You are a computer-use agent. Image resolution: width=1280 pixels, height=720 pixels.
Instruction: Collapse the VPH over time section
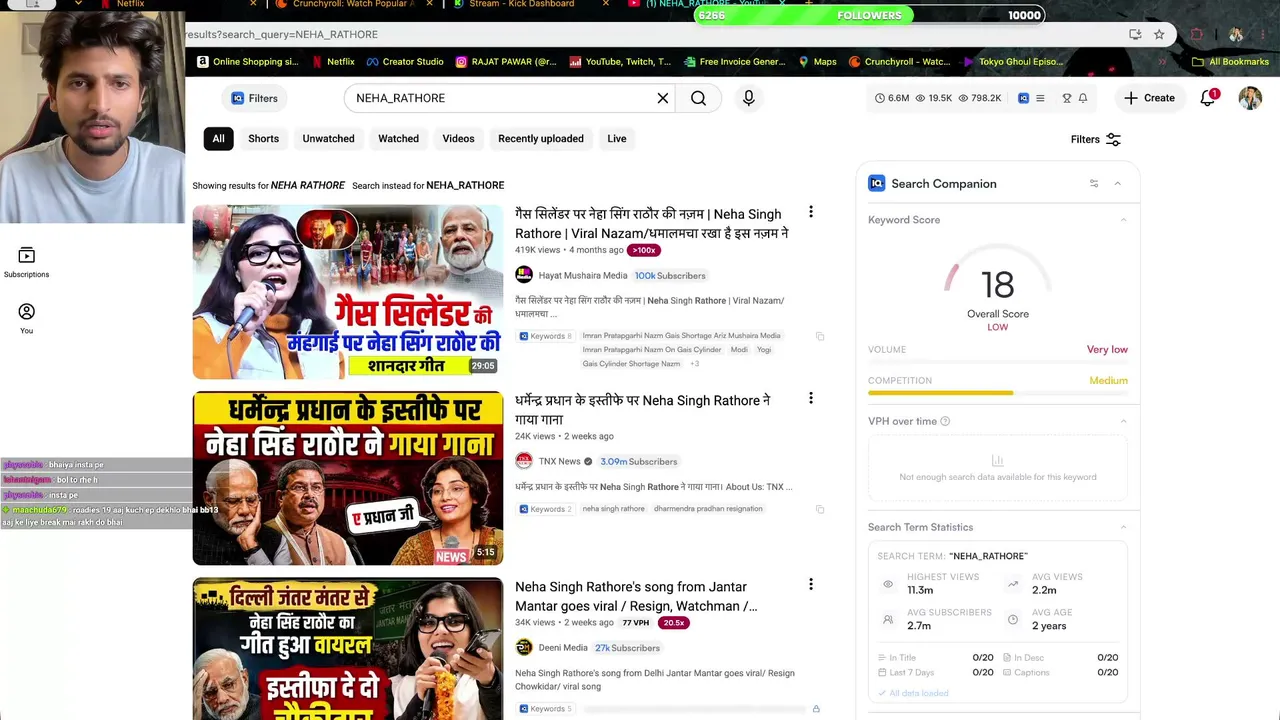1123,421
